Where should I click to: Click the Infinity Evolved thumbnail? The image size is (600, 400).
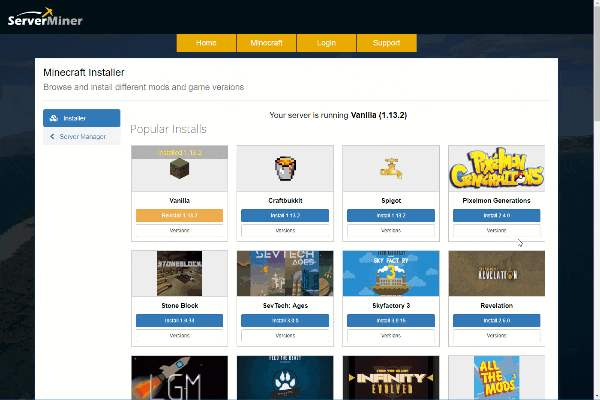click(x=391, y=378)
